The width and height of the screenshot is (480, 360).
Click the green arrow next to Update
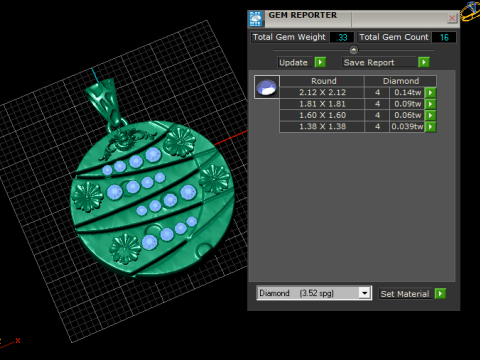[x=320, y=62]
